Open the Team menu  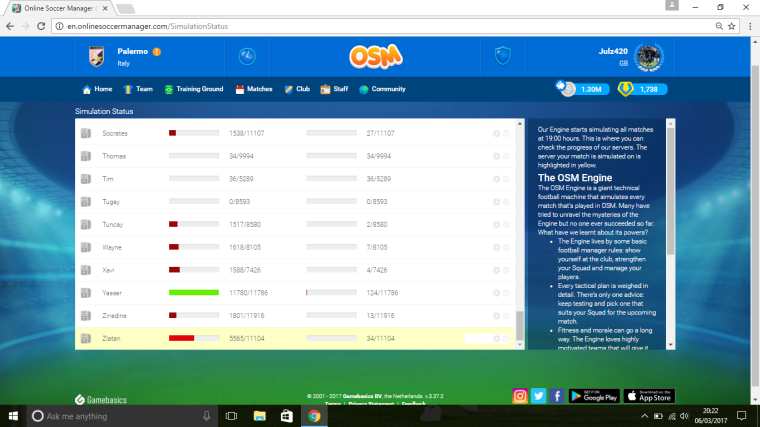tap(138, 89)
